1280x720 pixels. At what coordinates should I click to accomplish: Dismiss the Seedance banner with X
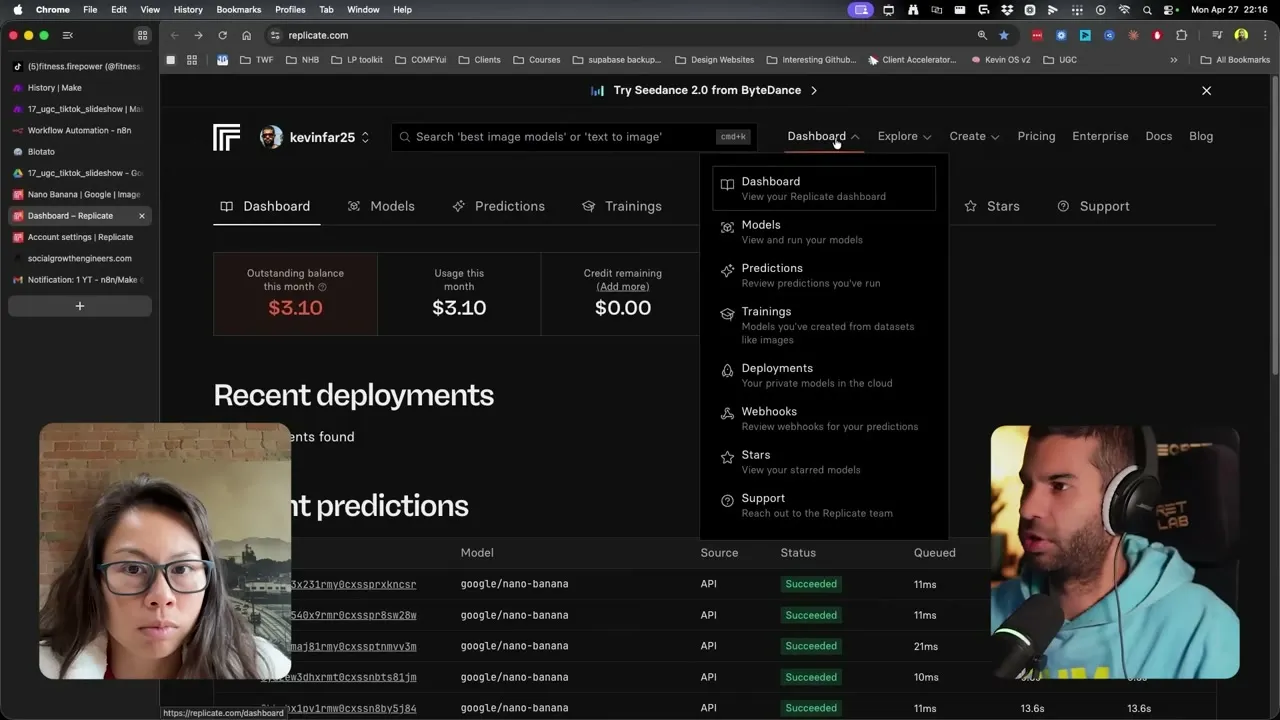1206,91
